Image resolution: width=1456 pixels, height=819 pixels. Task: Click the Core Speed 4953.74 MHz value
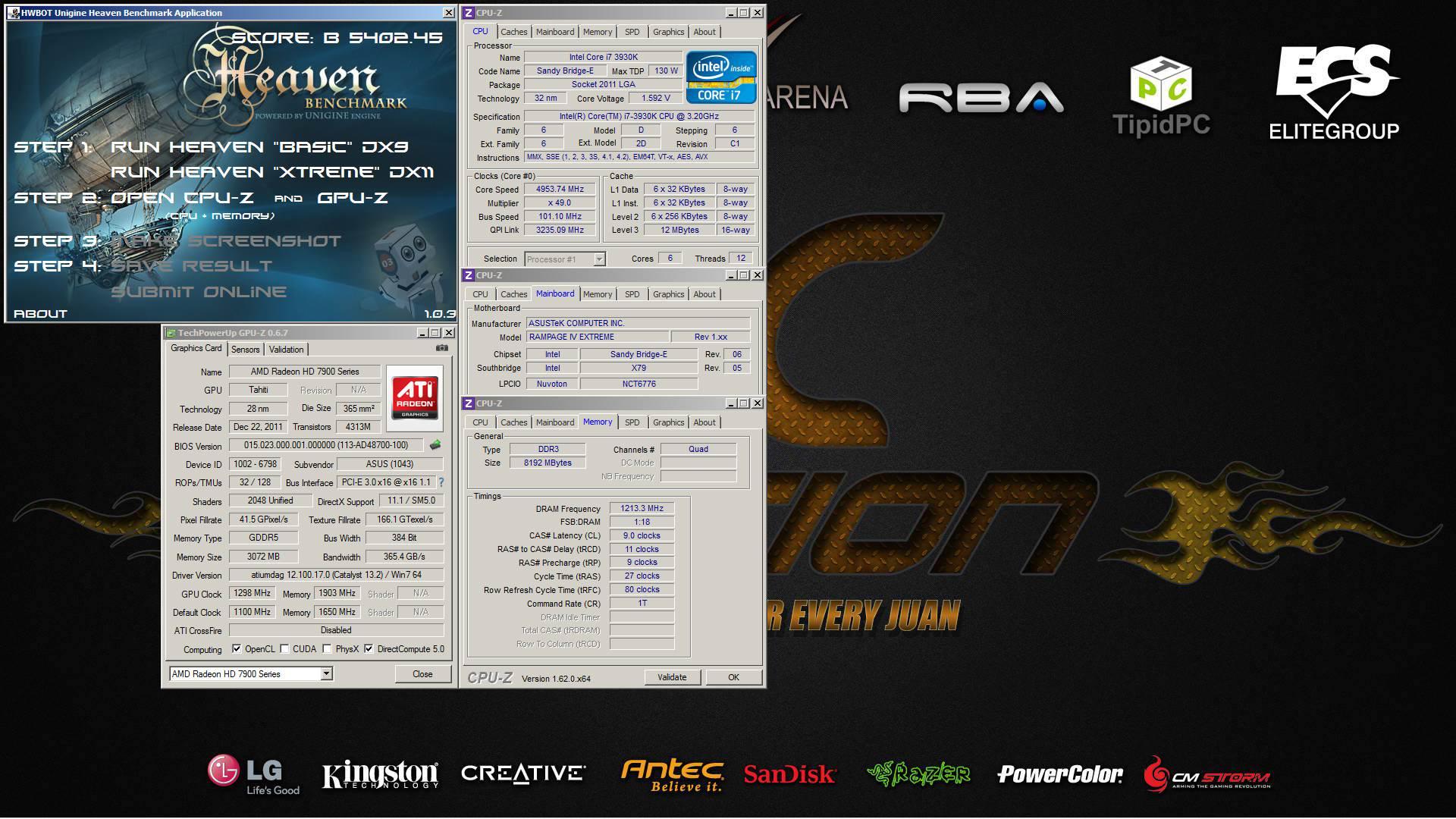click(x=560, y=190)
